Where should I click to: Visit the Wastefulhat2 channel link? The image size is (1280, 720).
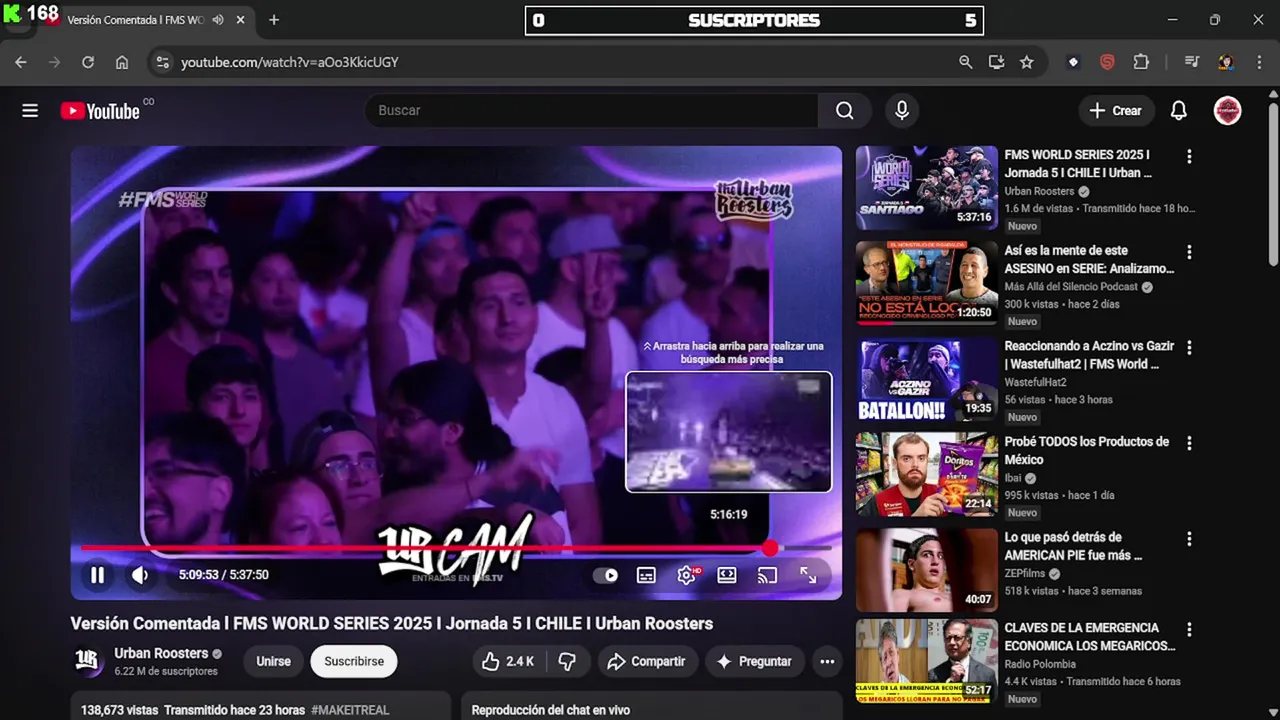pyautogui.click(x=1036, y=382)
